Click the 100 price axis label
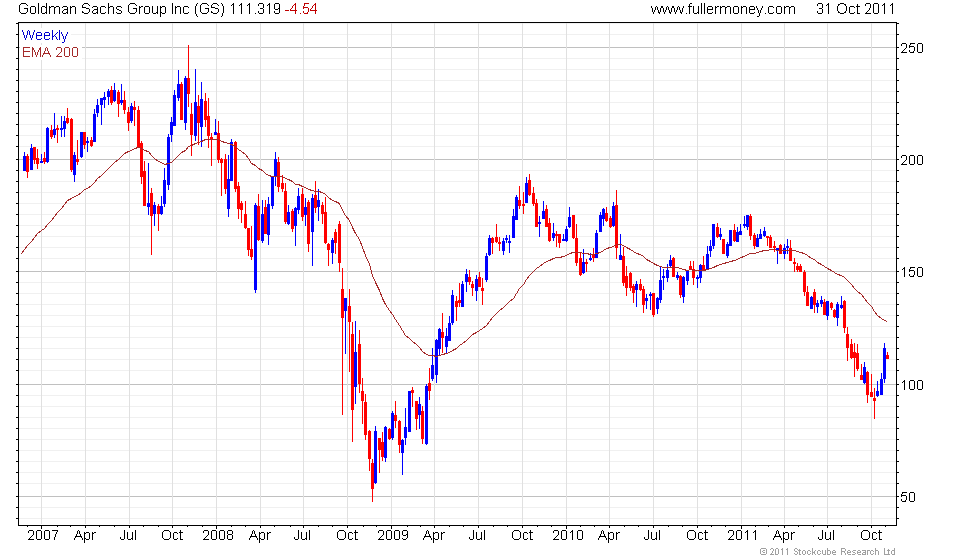The height and width of the screenshot is (560, 980). (x=912, y=384)
